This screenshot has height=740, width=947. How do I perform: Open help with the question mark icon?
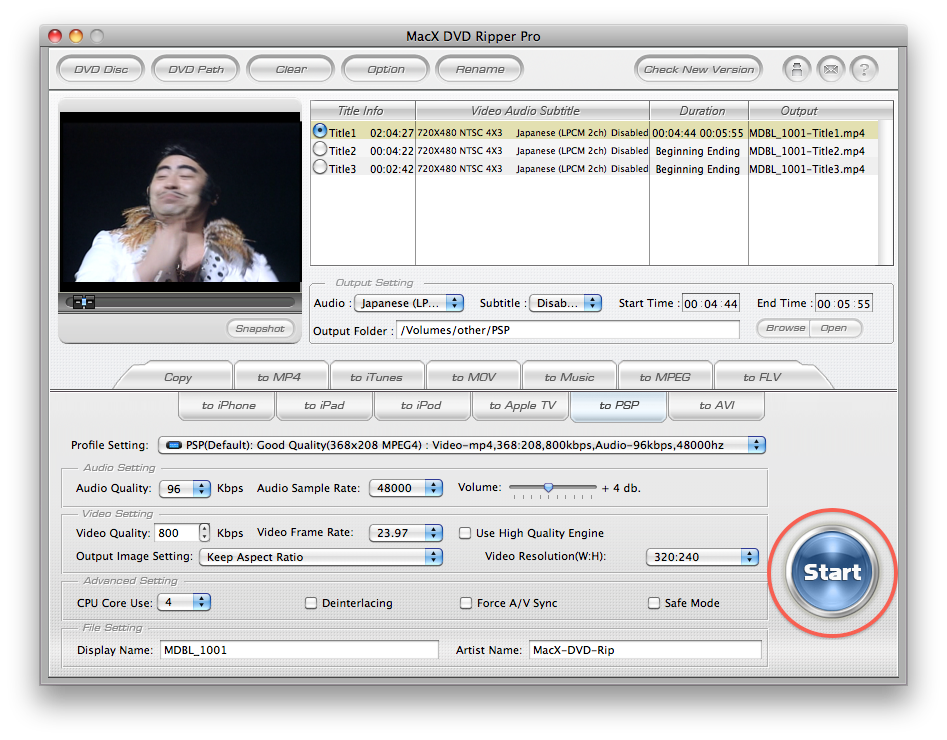864,69
